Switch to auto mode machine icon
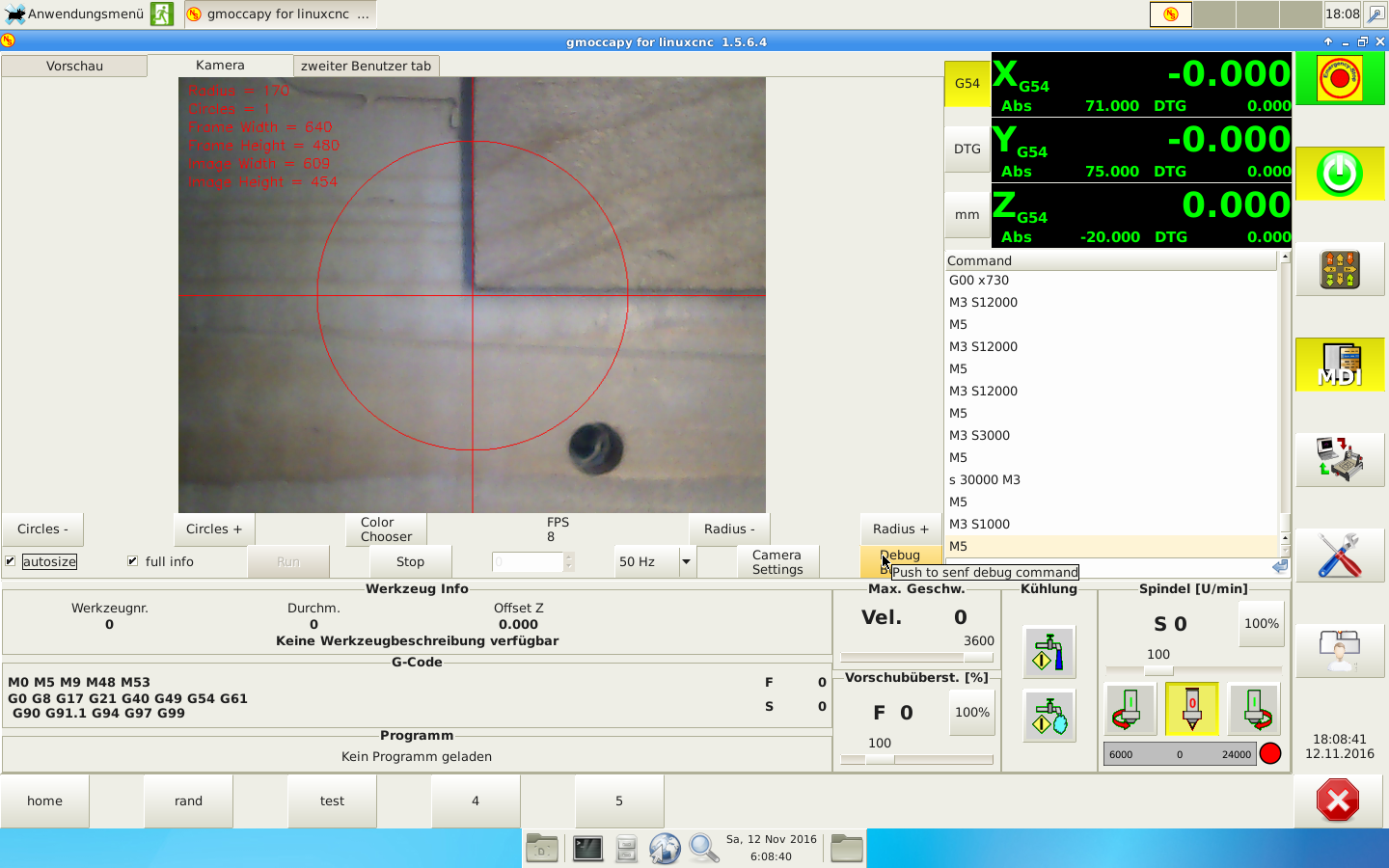1389x868 pixels. coord(1340,459)
